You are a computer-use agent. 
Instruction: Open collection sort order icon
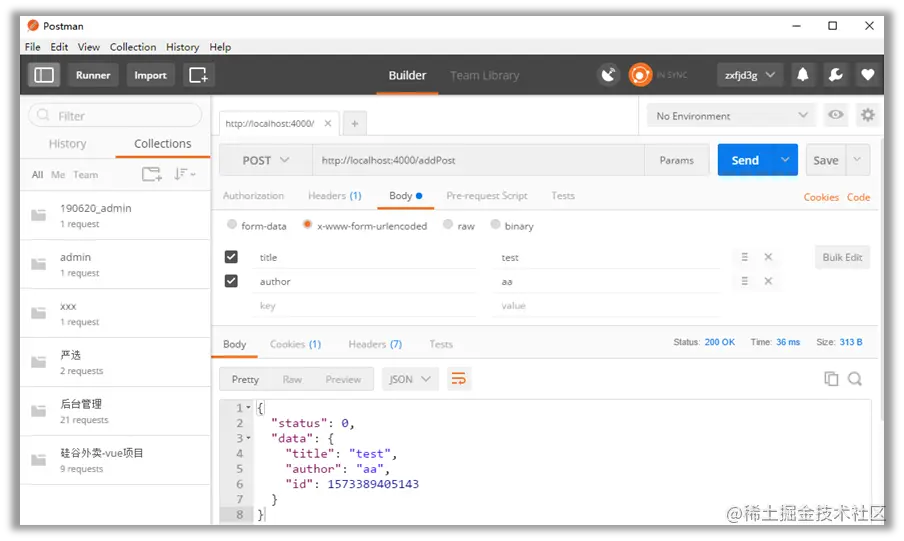[184, 174]
